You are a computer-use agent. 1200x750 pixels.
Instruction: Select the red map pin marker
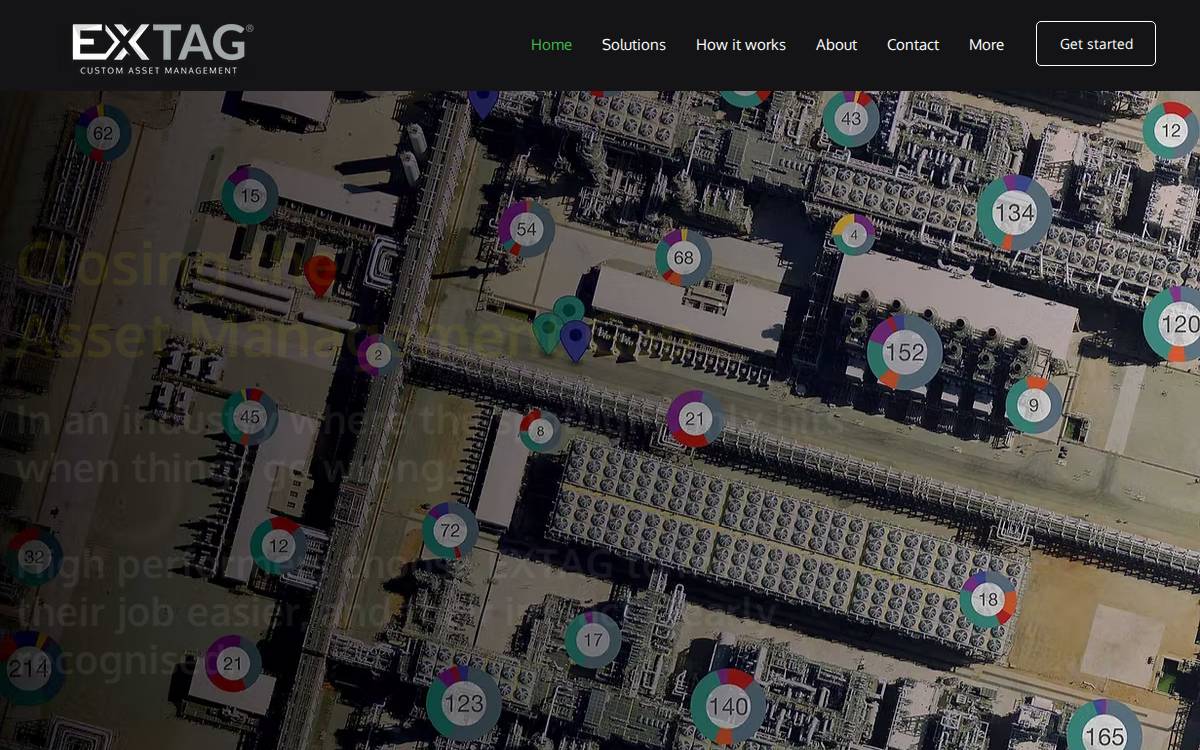pyautogui.click(x=320, y=276)
